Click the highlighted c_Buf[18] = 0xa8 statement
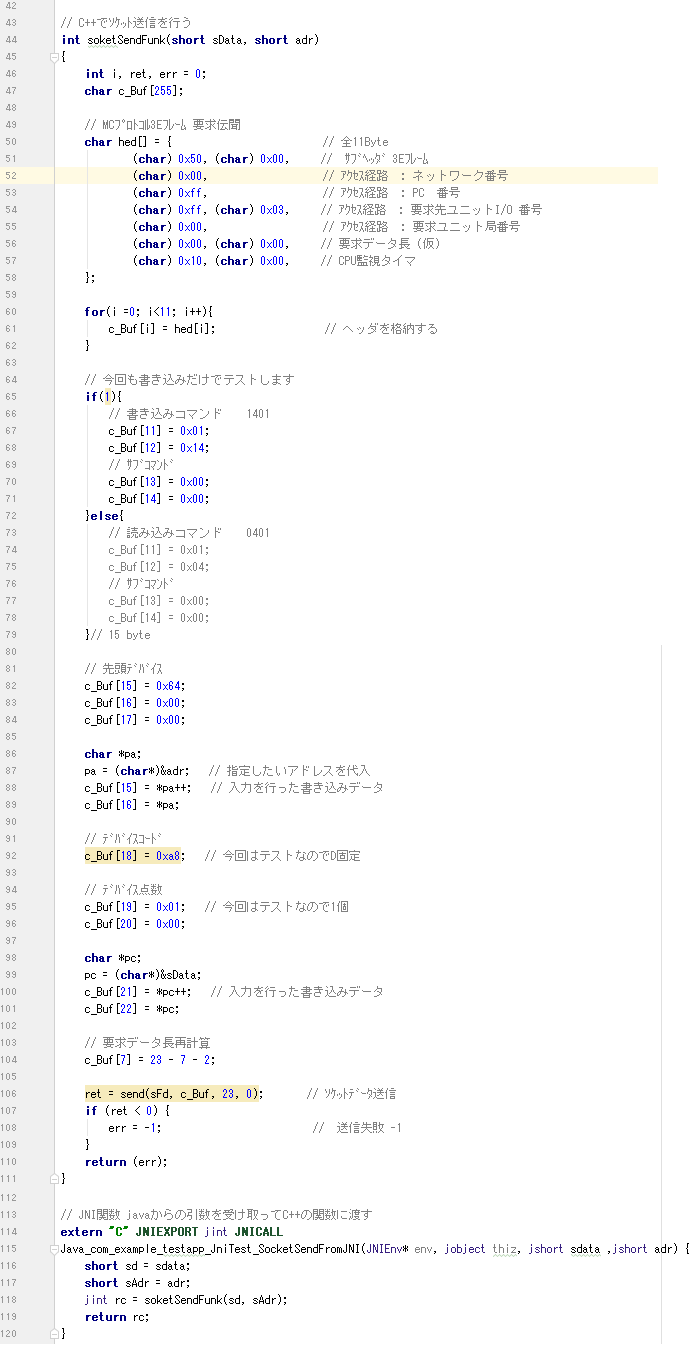The image size is (698, 1345). pyautogui.click(x=134, y=856)
